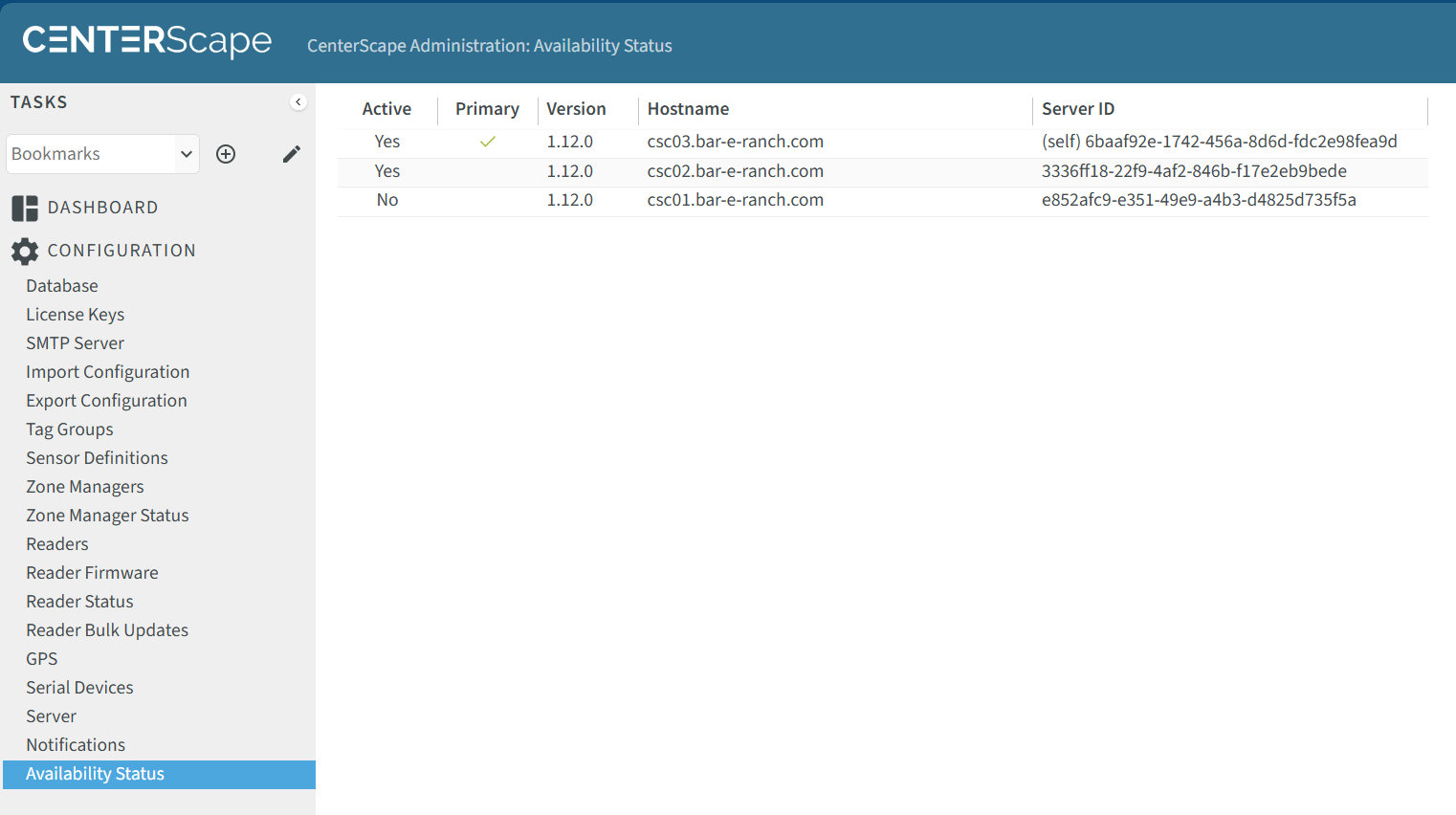Click the primary checkmark for csc03
1456x815 pixels.
point(487,142)
